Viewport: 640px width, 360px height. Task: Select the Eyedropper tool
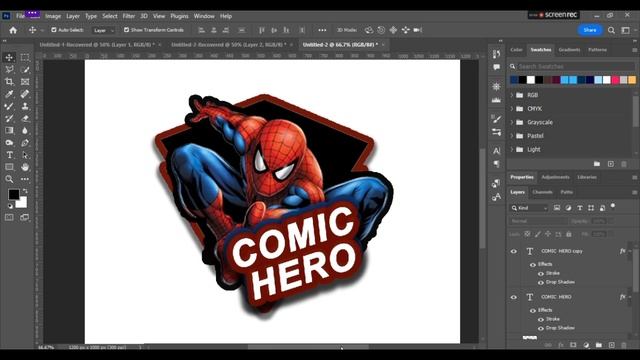(9, 94)
